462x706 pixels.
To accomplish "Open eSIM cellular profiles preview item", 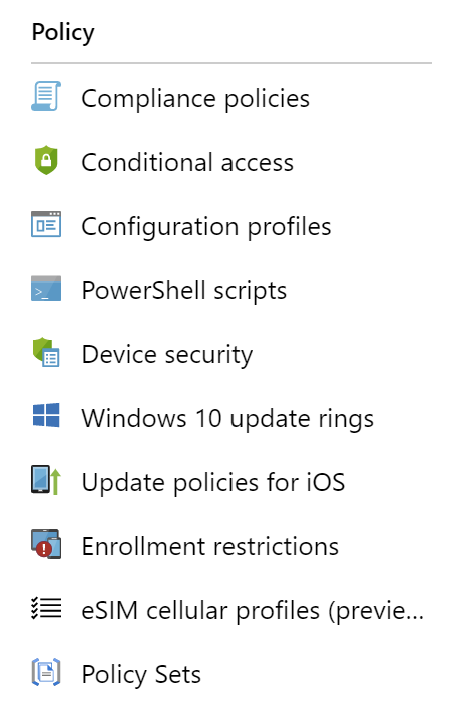I will (253, 611).
